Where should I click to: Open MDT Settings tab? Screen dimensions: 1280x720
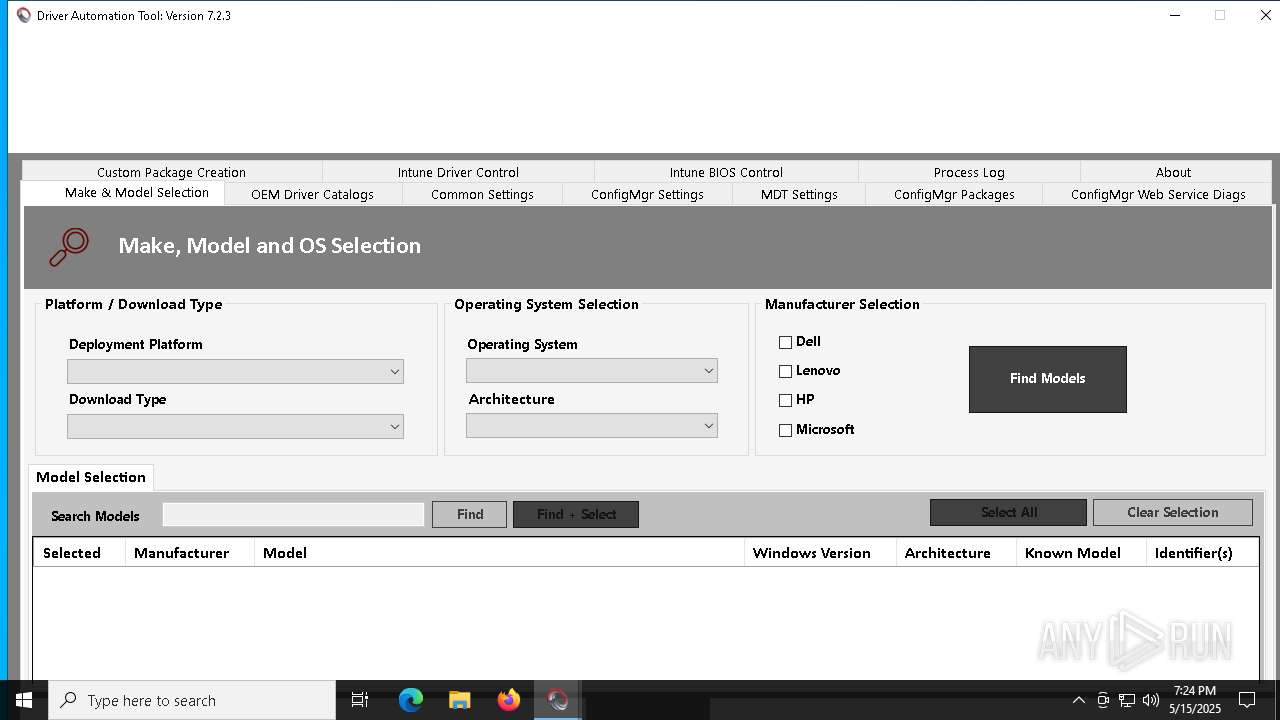(x=799, y=194)
